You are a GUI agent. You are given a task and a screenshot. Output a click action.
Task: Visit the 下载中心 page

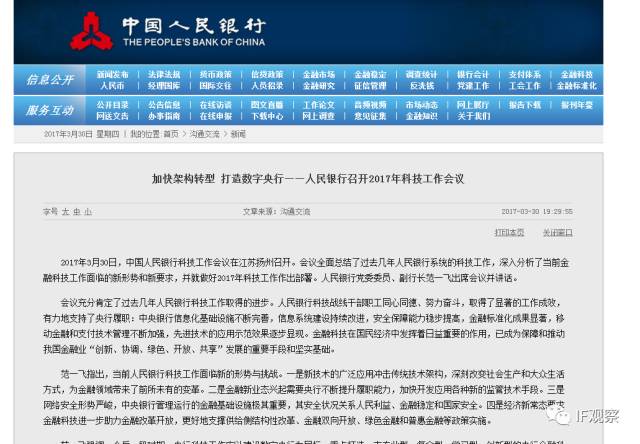(267, 116)
